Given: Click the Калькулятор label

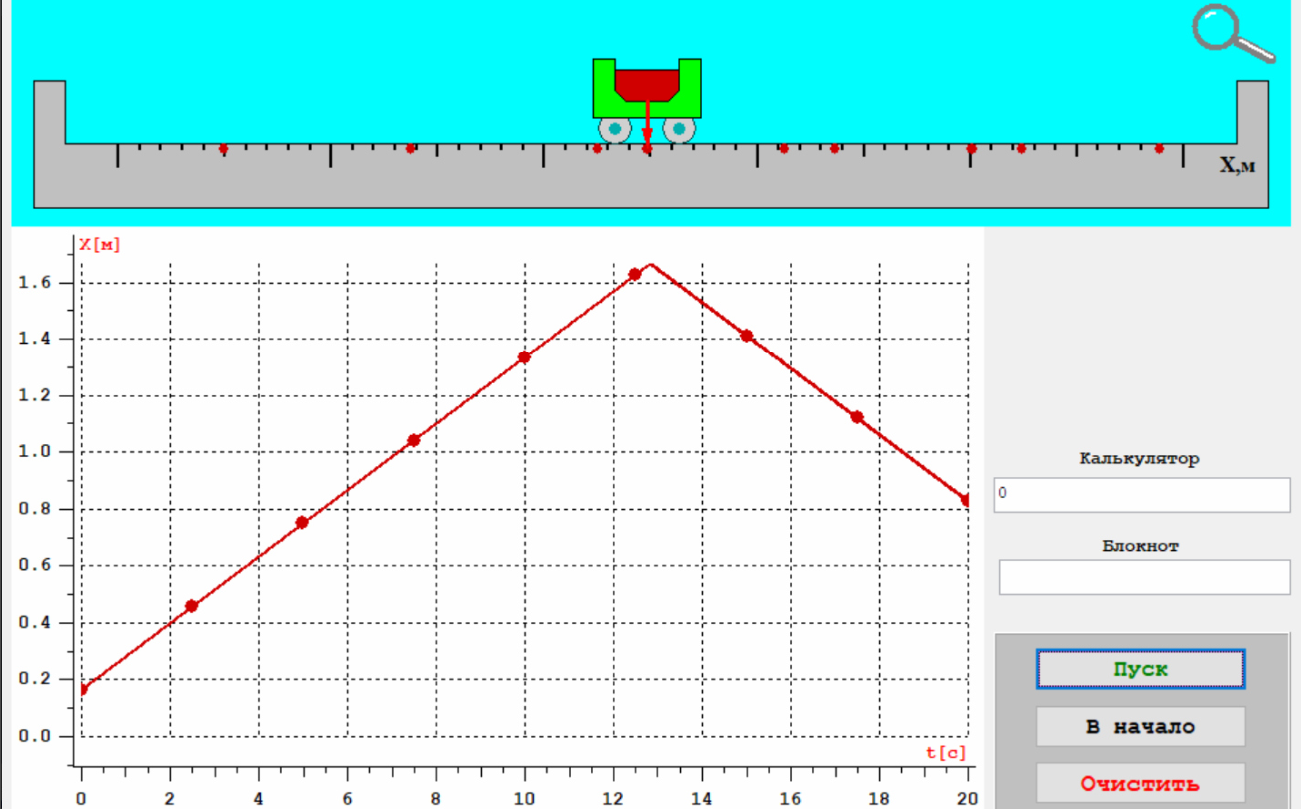Looking at the screenshot, I should click(x=1140, y=459).
